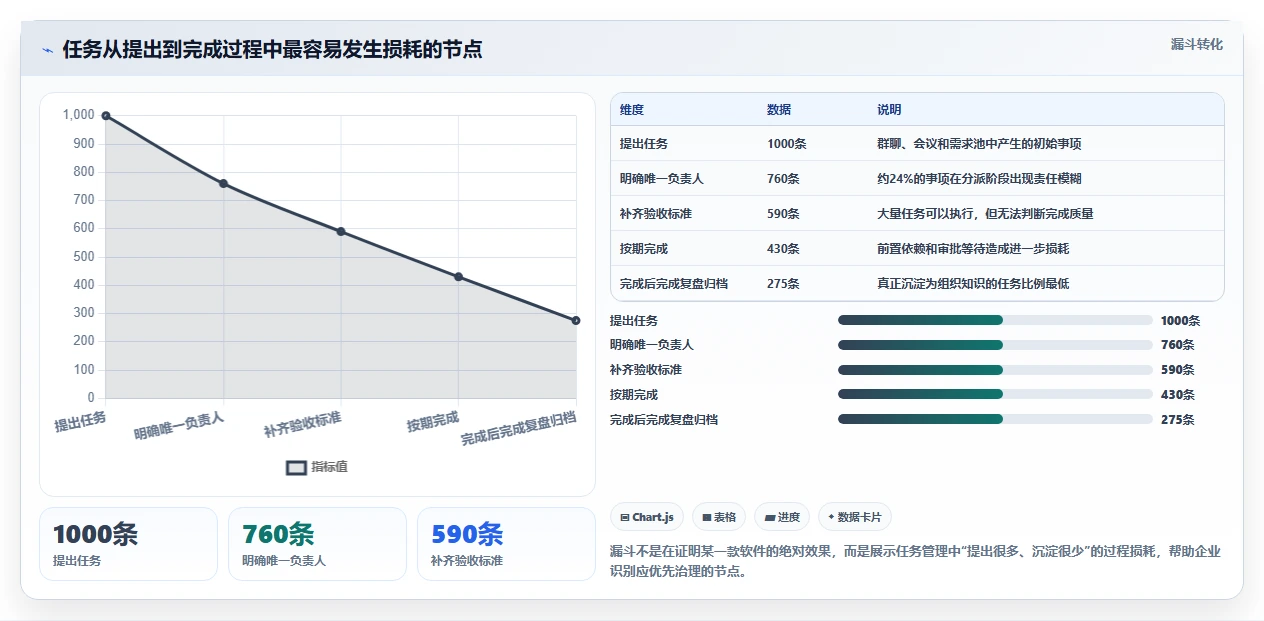This screenshot has height=621, width=1264.
Task: Select table cell 590条 in the table
Action: point(783,214)
